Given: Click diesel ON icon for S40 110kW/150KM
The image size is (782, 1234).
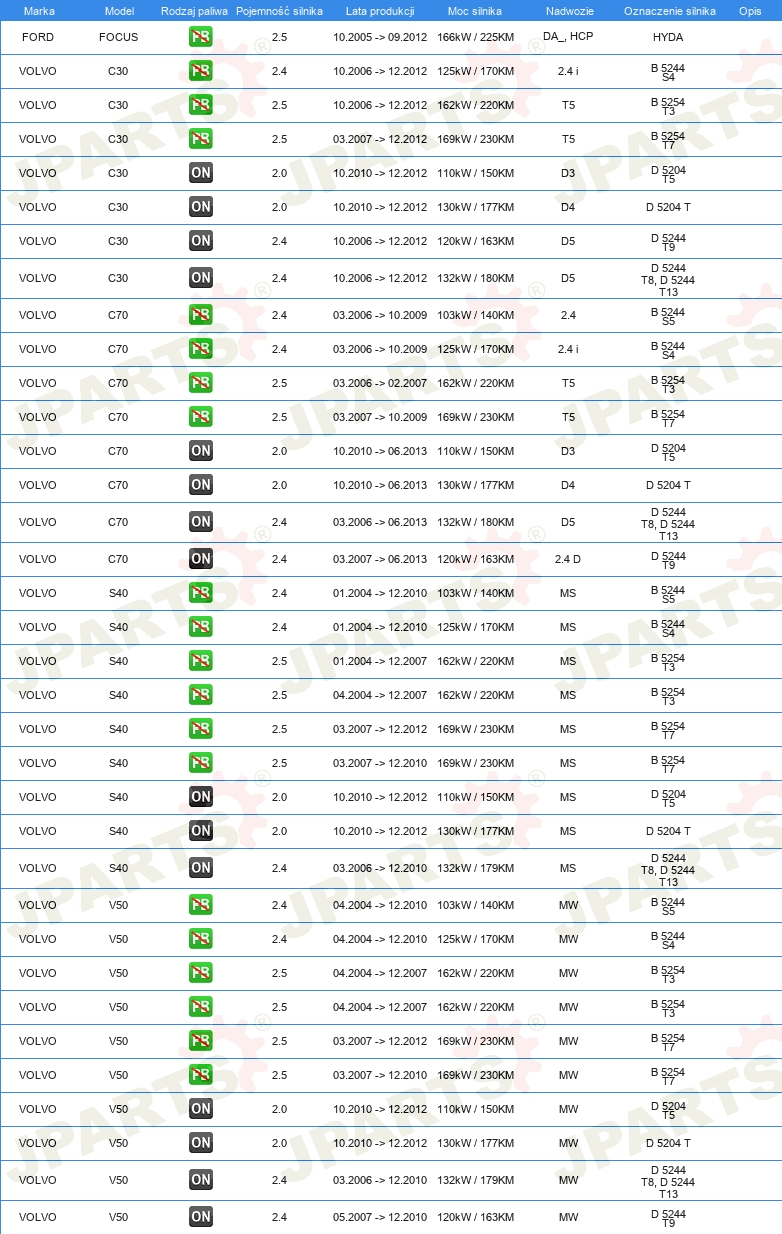Looking at the screenshot, I should pyautogui.click(x=201, y=797).
